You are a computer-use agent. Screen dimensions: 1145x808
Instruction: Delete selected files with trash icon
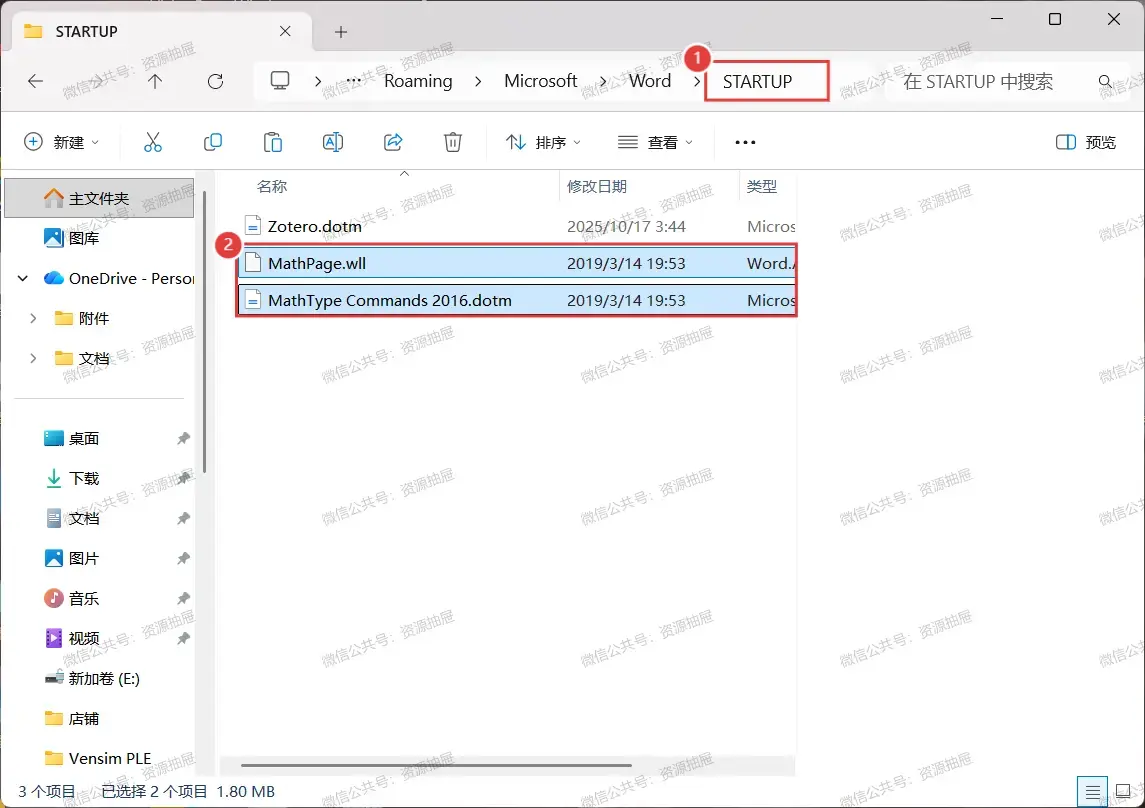click(453, 142)
